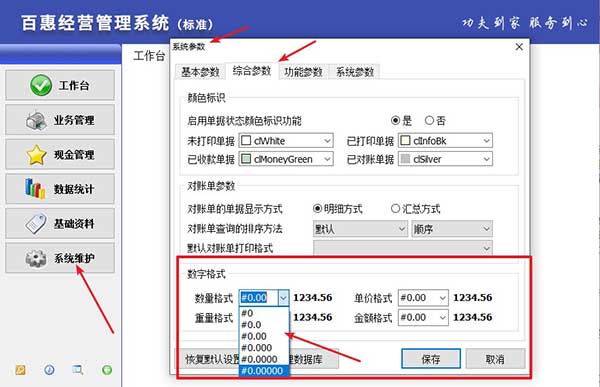
Task: Click the orange note icon at sidebar bottom
Action: (20, 370)
